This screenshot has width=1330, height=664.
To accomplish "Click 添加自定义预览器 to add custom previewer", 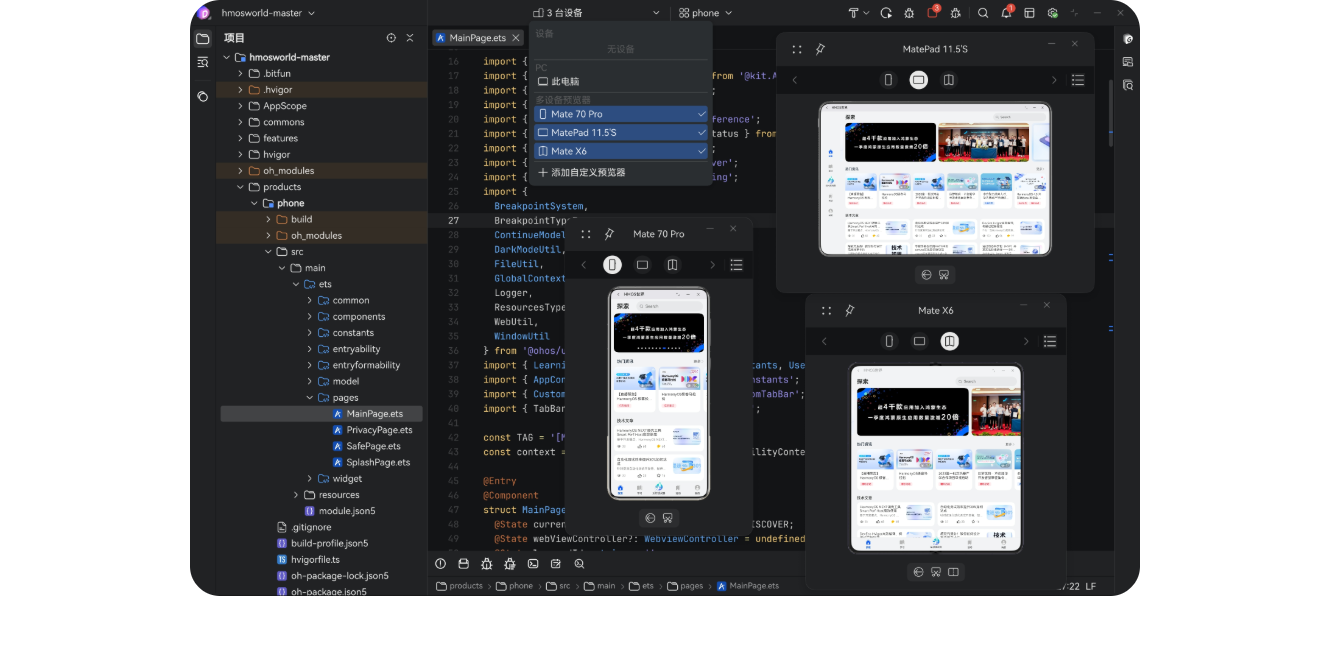I will point(587,172).
